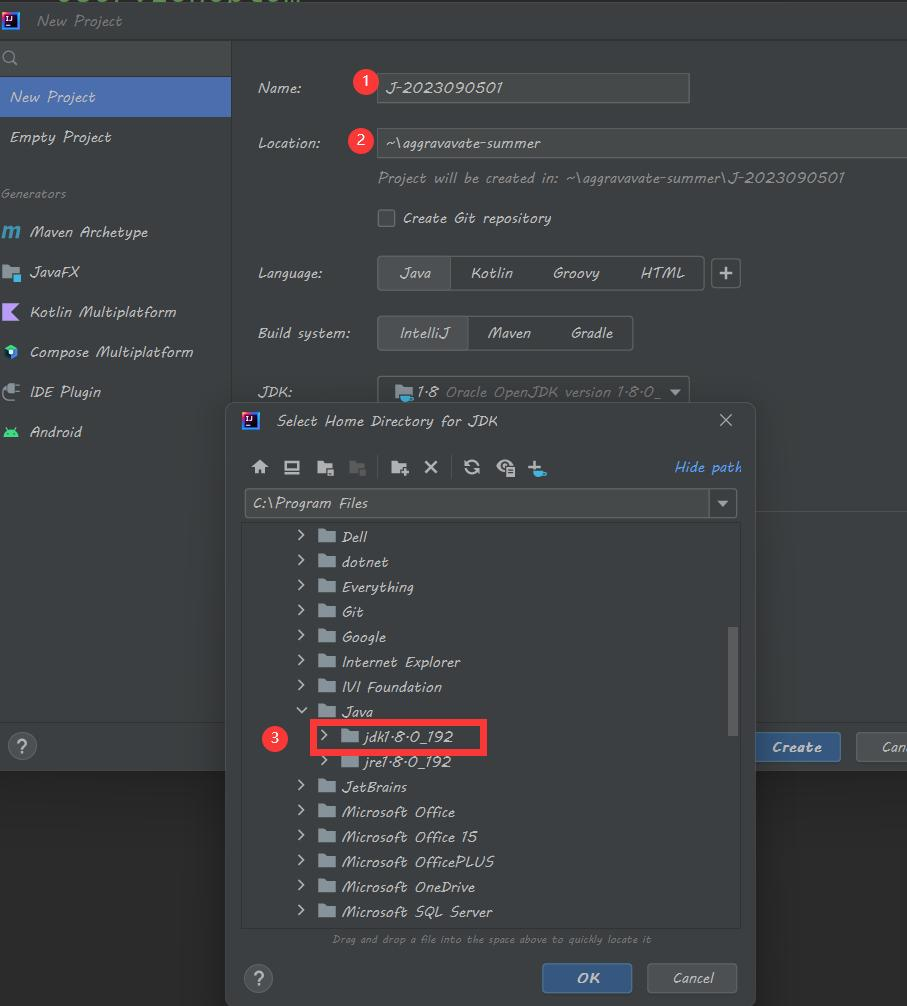Select the Microsoft OneDrive folder
The image size is (907, 1006).
click(x=408, y=887)
